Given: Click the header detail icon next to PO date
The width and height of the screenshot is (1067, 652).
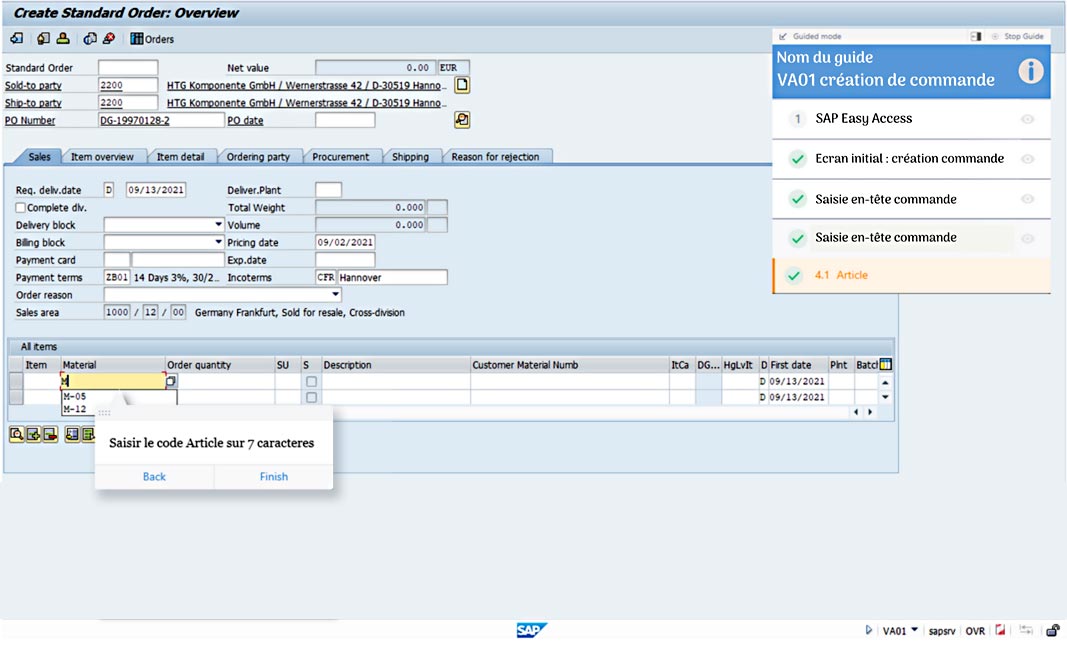Looking at the screenshot, I should (x=462, y=120).
